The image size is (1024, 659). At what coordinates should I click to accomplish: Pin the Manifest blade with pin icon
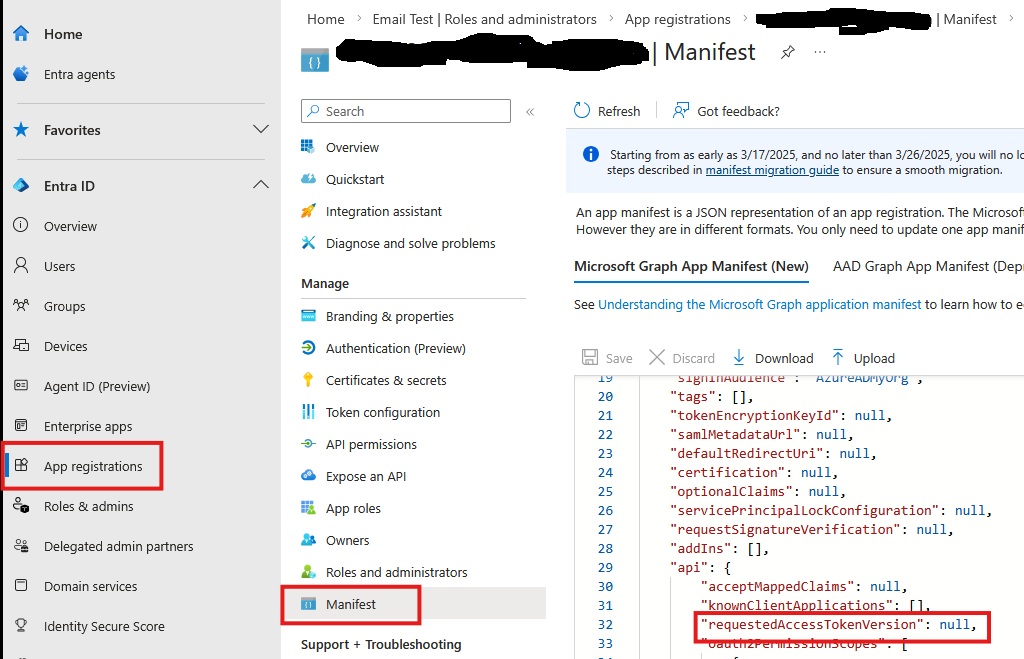(788, 52)
